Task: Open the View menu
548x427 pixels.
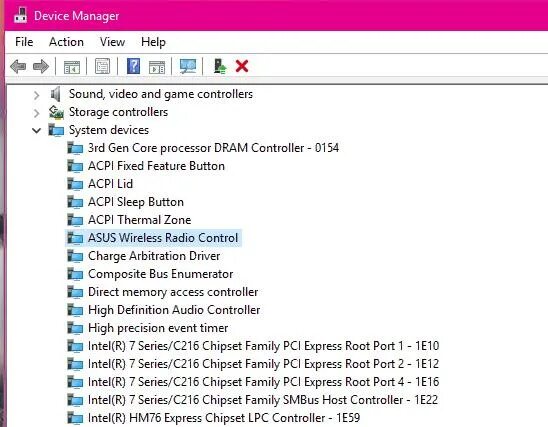Action: point(112,42)
